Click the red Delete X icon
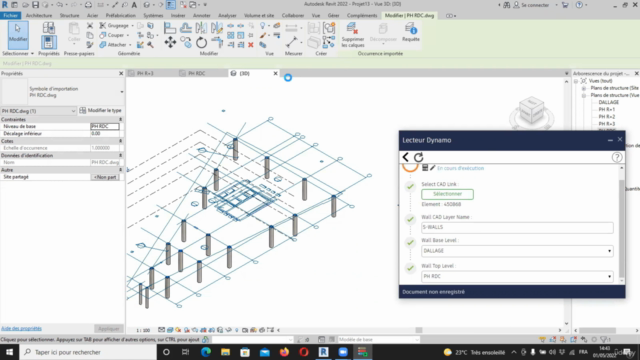640x360 pixels. pyautogui.click(x=251, y=45)
